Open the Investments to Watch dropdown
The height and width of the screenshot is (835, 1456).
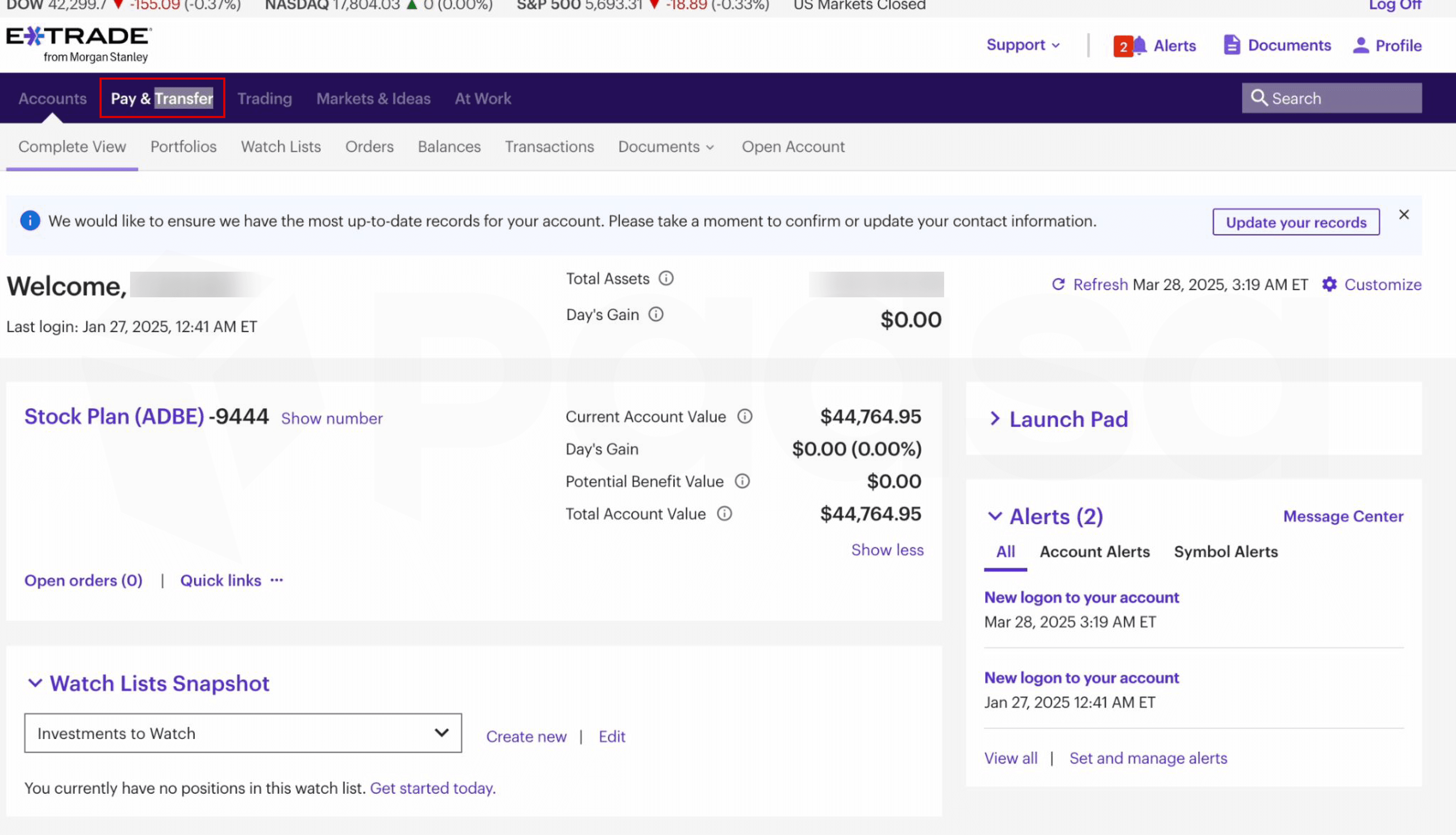click(242, 733)
